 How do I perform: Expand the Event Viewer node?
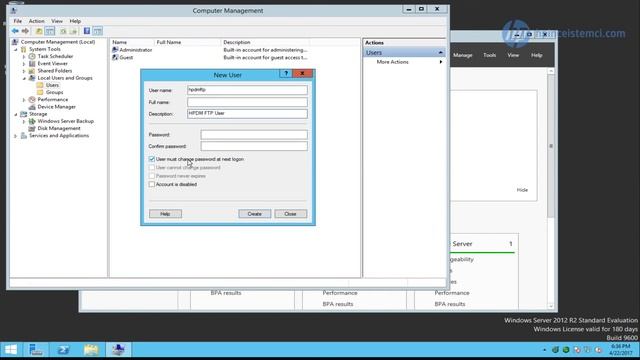[x=24, y=64]
